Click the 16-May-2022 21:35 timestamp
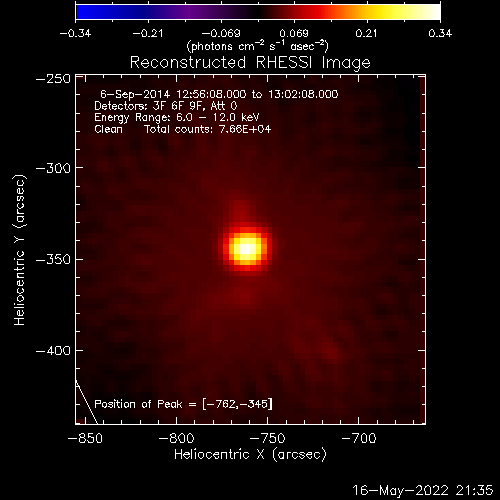This screenshot has width=500, height=500. [422, 490]
